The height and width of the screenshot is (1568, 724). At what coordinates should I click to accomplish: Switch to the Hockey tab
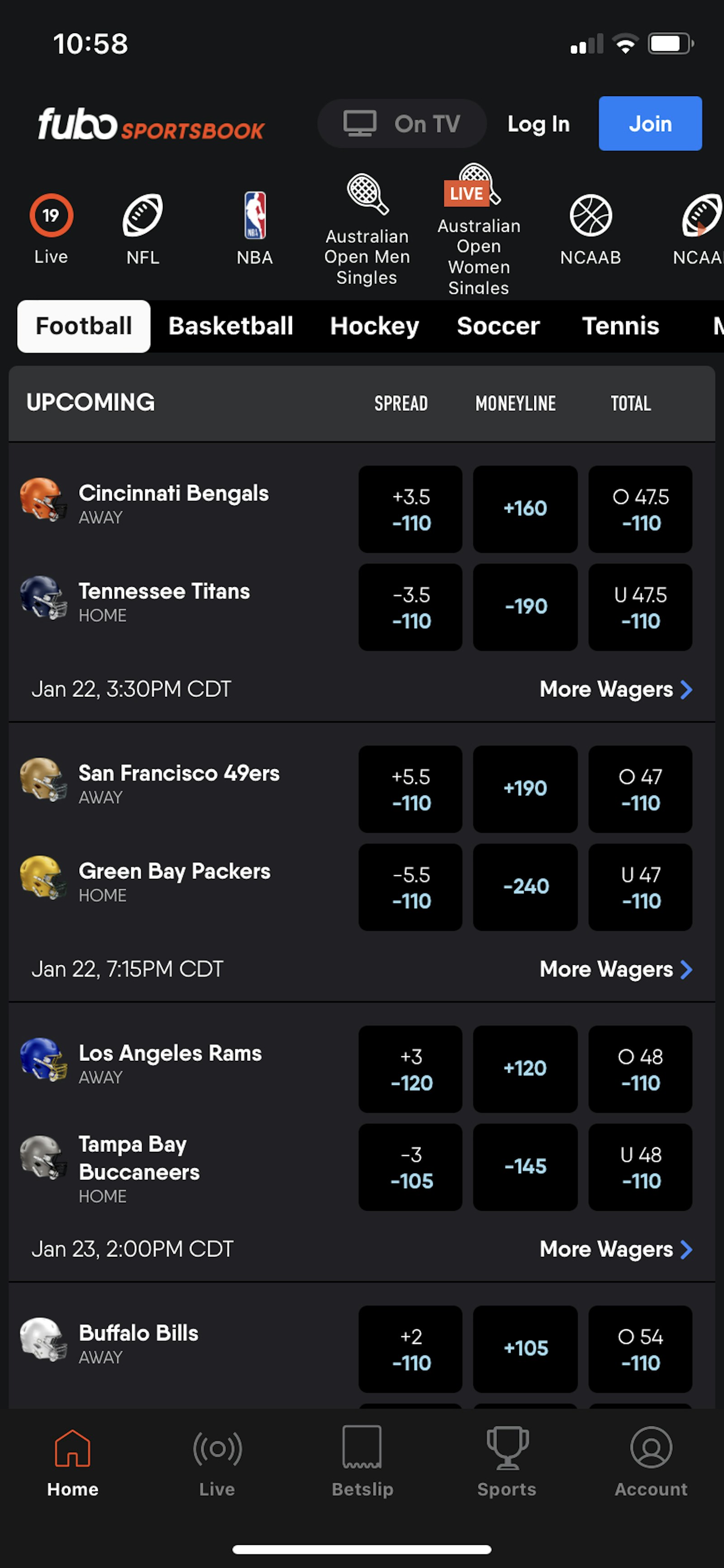[374, 326]
